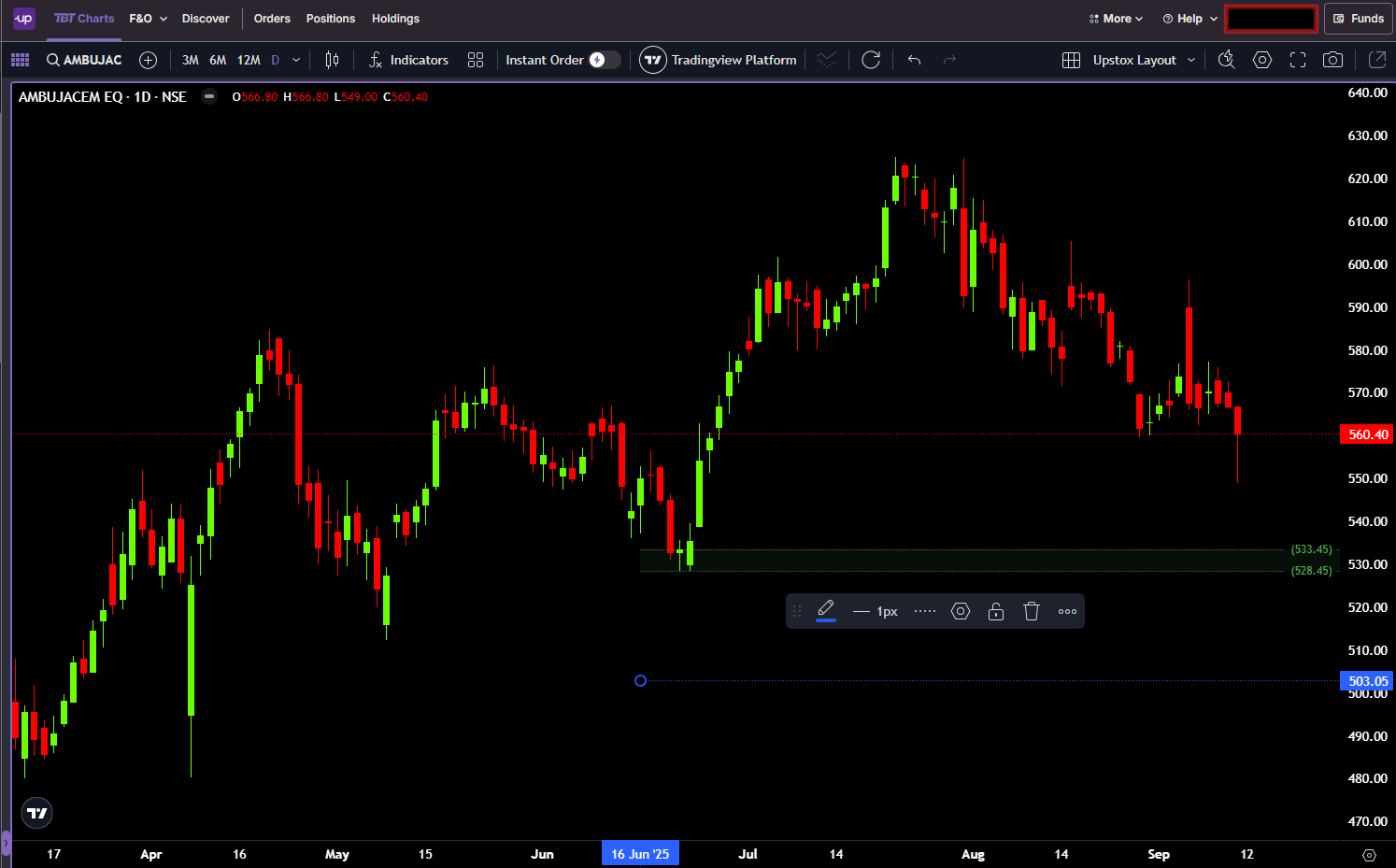1396x868 pixels.
Task: Click the Help question mark icon
Action: pos(1167,19)
